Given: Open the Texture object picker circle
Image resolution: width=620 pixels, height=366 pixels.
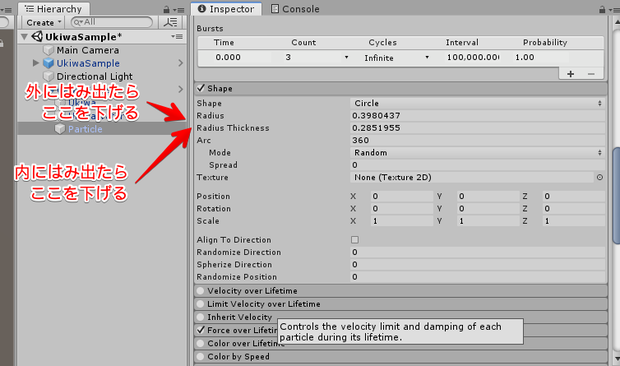Looking at the screenshot, I should click(600, 177).
